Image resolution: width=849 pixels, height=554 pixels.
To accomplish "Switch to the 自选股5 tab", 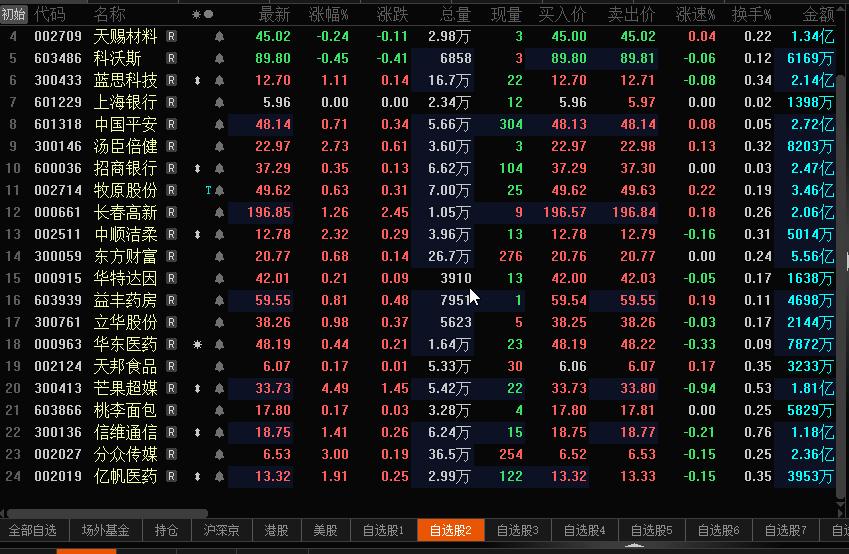I will point(651,530).
